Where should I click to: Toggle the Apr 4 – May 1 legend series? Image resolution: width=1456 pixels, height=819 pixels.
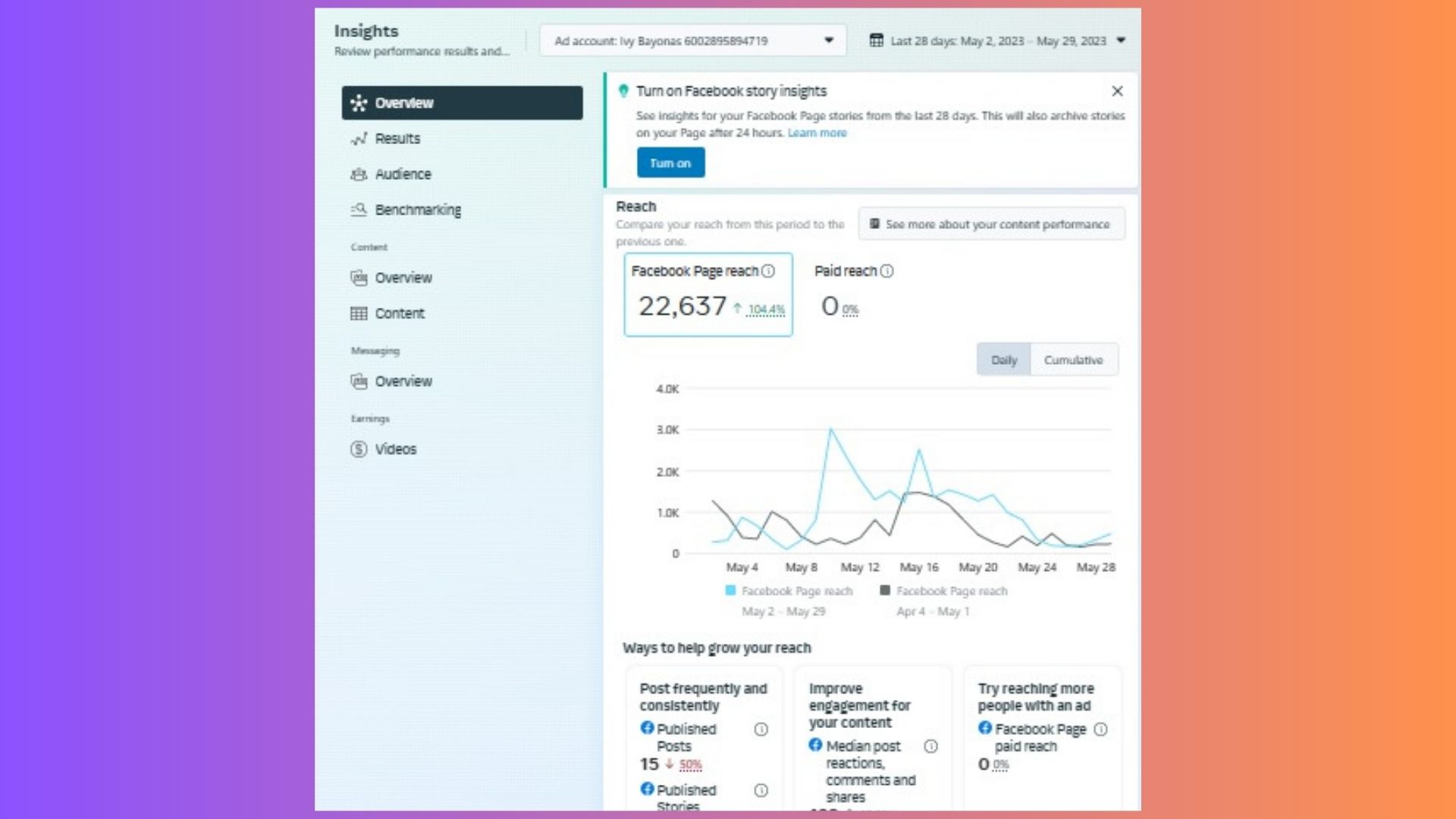[943, 591]
